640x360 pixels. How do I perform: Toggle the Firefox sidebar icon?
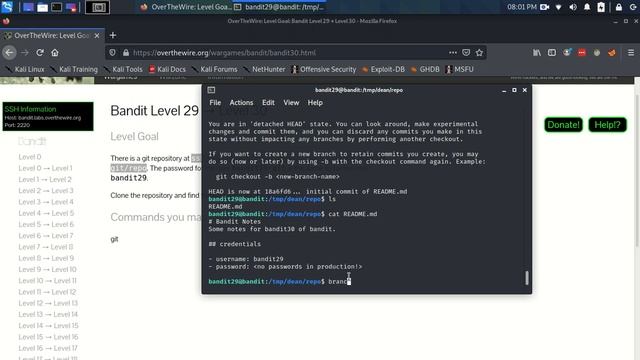click(552, 53)
